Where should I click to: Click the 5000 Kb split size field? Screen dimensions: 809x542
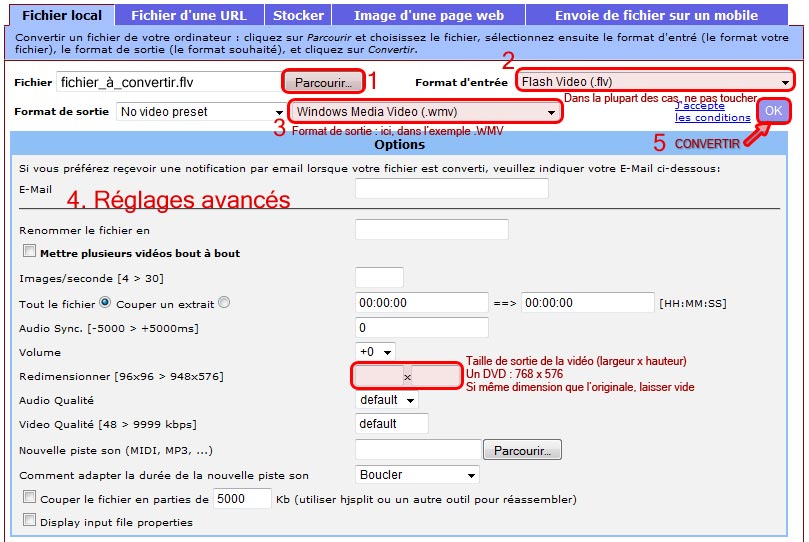[242, 499]
